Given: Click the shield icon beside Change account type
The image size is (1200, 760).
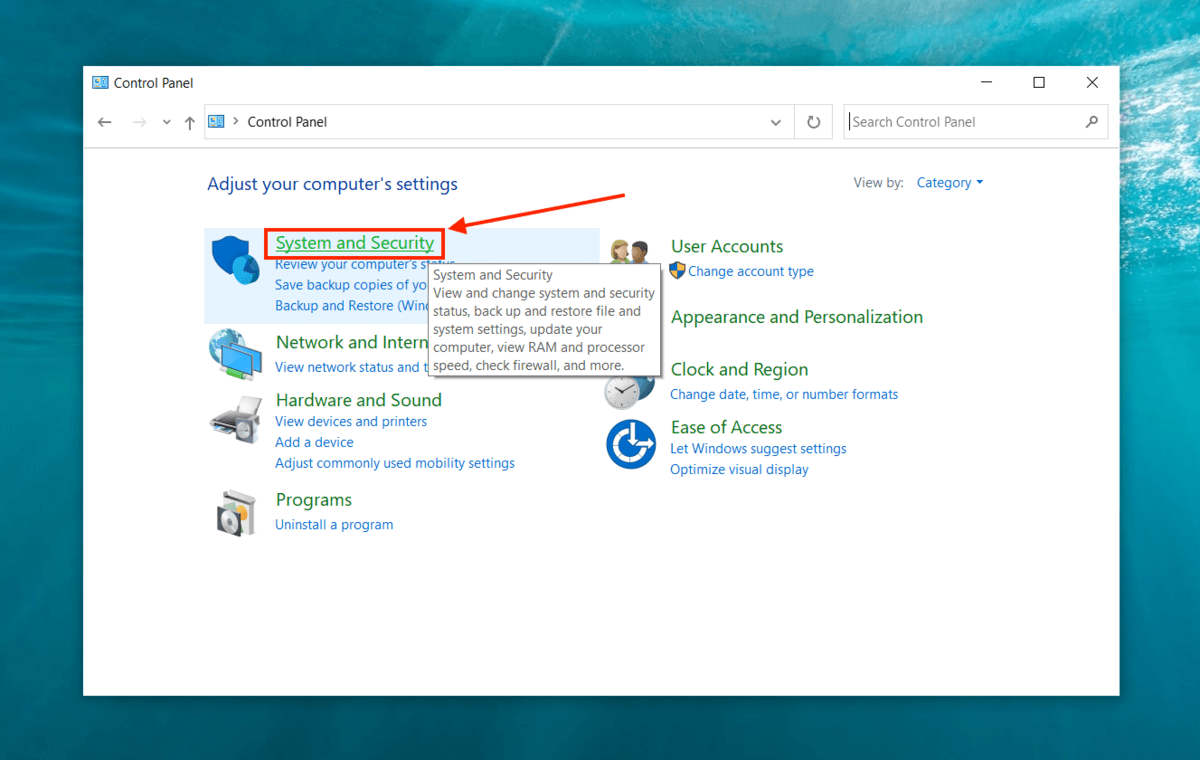Looking at the screenshot, I should click(677, 270).
